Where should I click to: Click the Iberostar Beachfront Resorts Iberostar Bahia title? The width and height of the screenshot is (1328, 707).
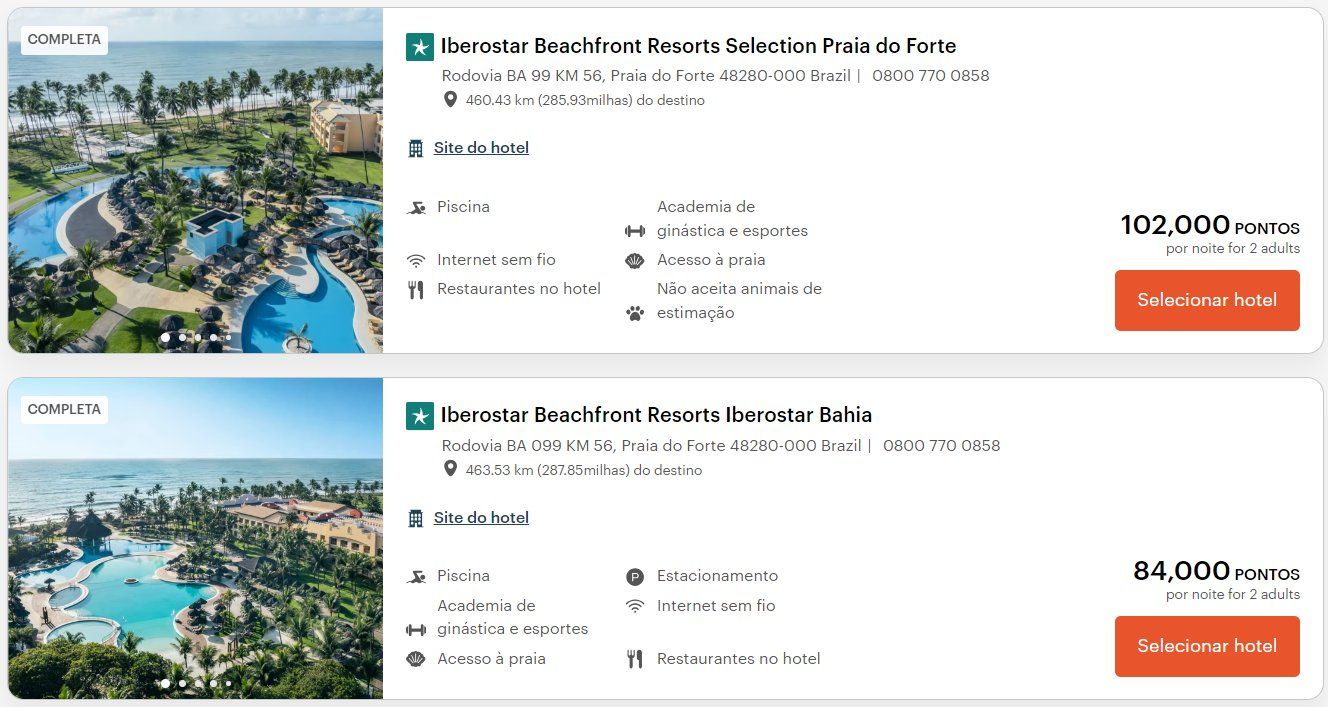656,415
